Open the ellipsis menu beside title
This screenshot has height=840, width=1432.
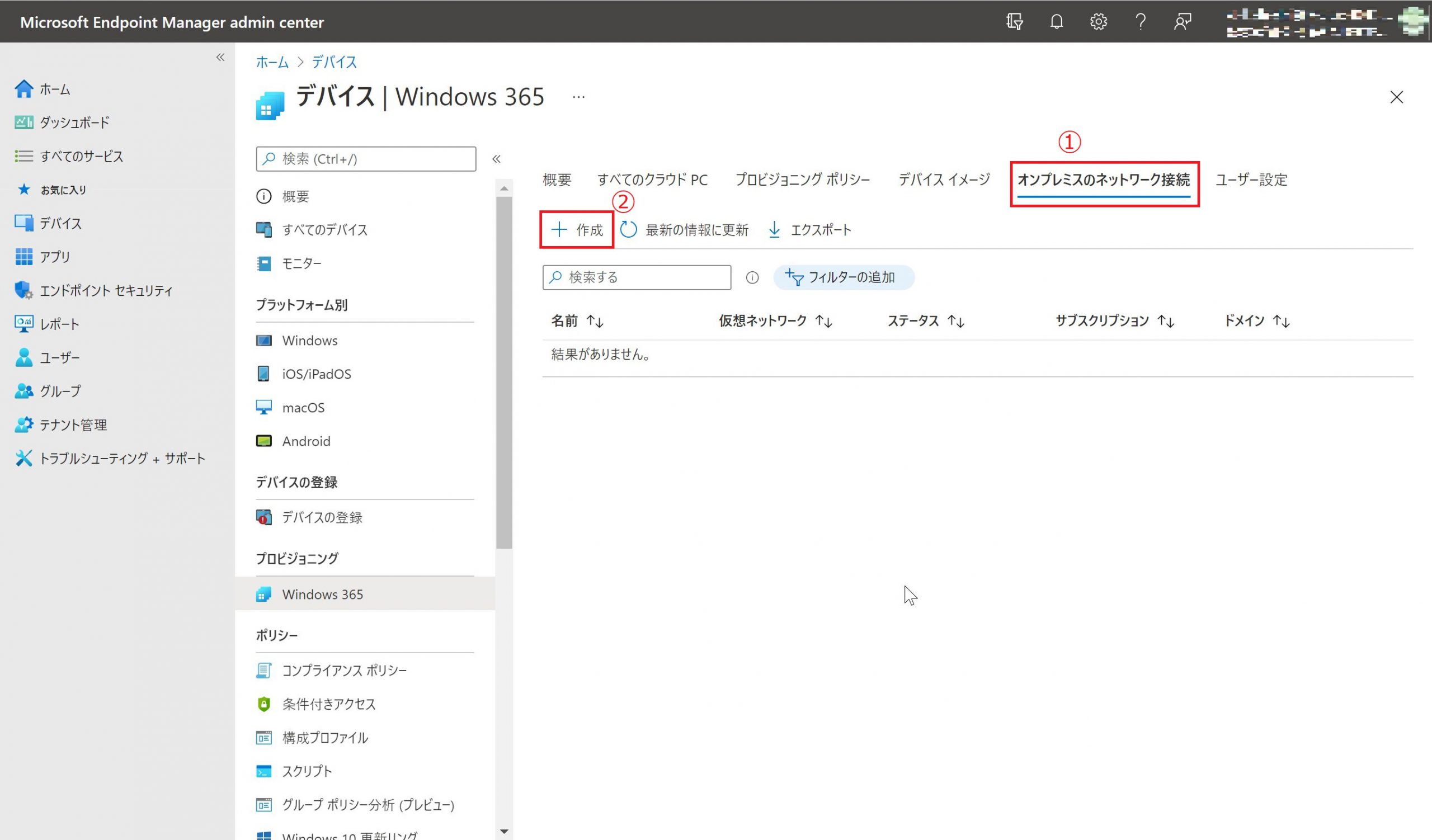coord(578,97)
